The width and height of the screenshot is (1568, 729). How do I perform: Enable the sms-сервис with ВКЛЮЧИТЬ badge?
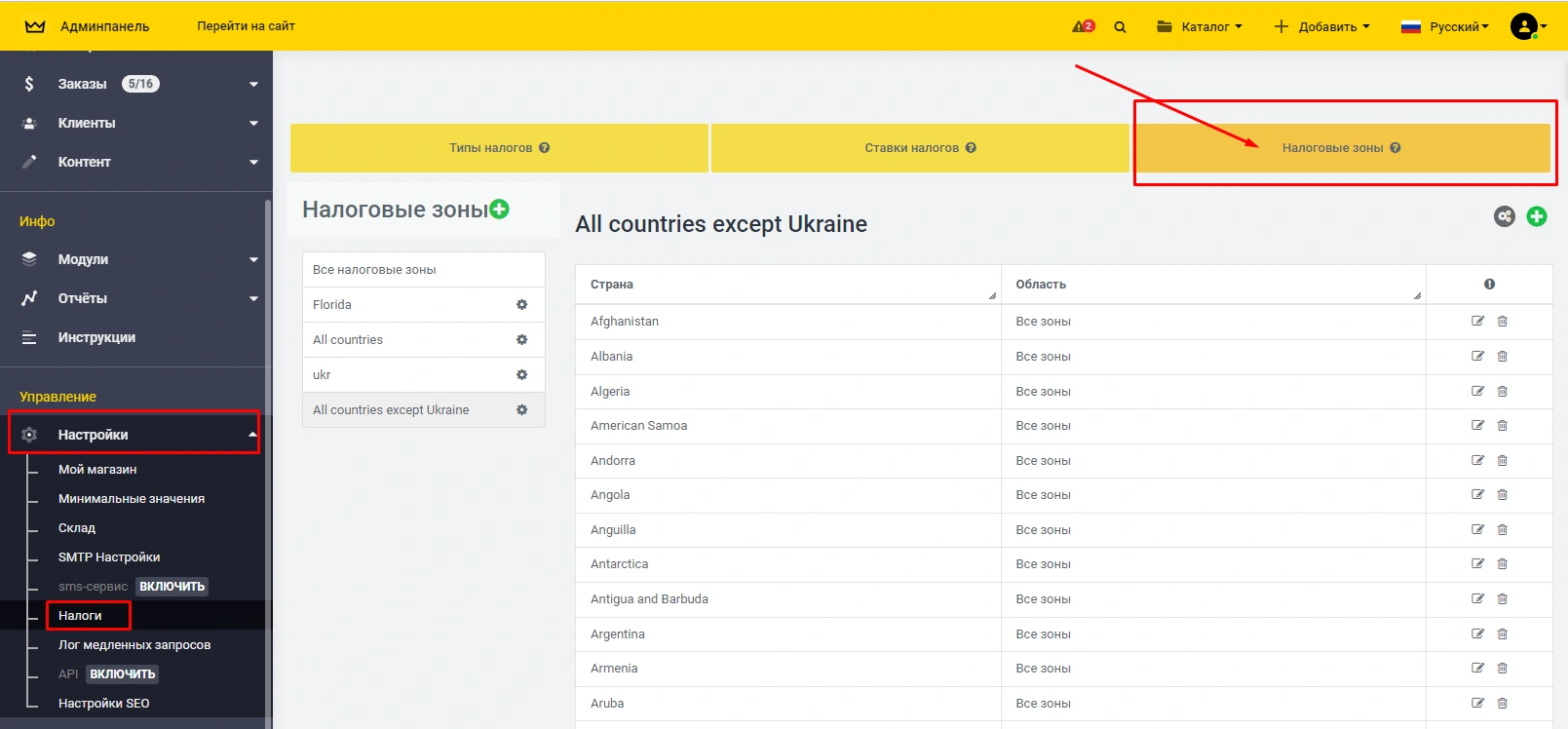tap(172, 587)
